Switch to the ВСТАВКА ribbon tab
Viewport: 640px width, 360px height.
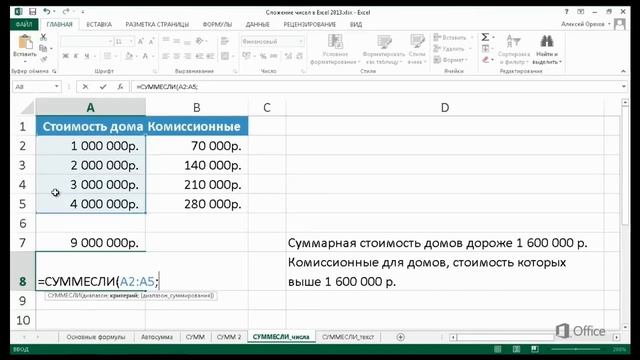99,24
